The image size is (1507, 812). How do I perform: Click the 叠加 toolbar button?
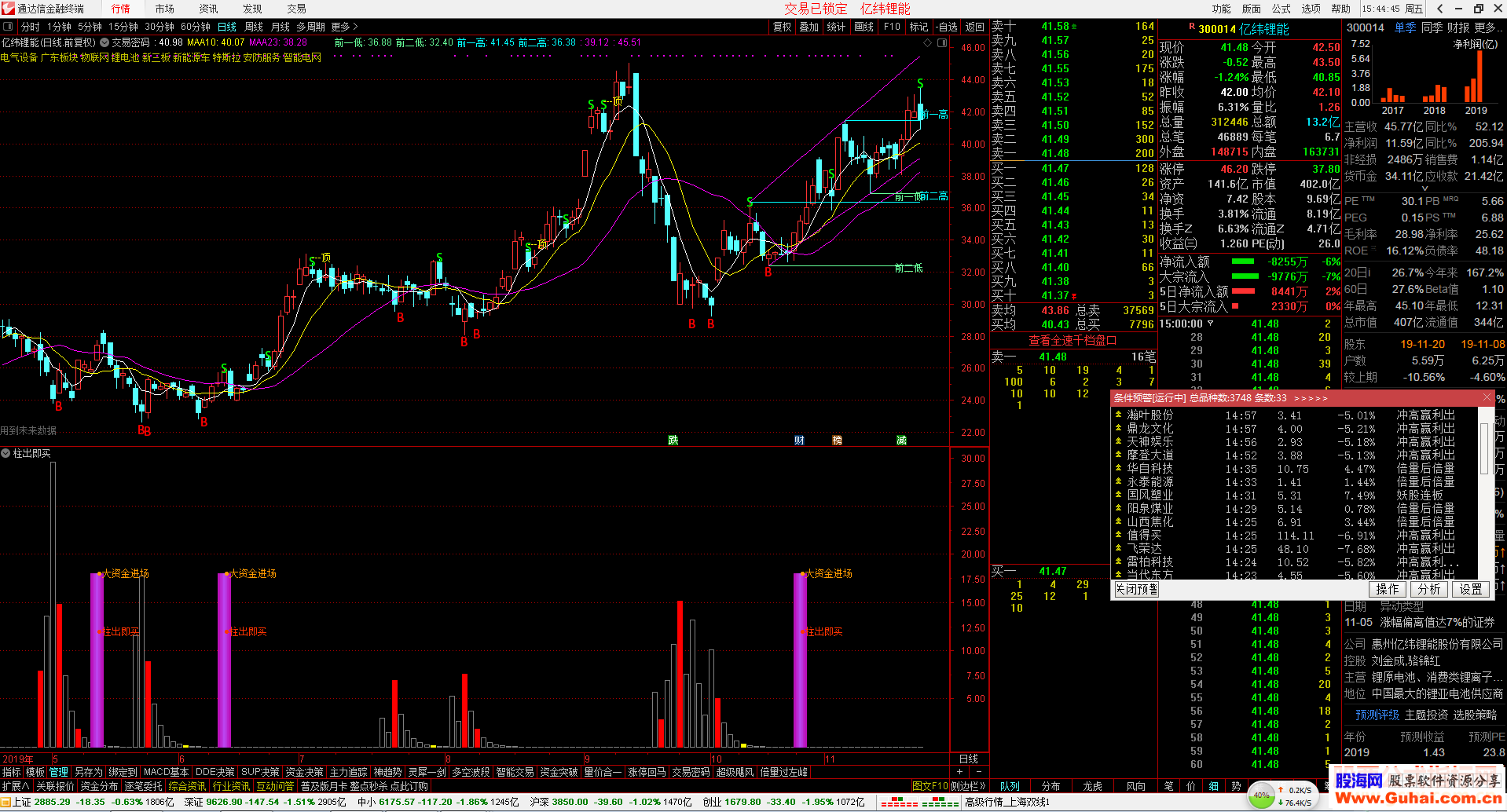809,27
